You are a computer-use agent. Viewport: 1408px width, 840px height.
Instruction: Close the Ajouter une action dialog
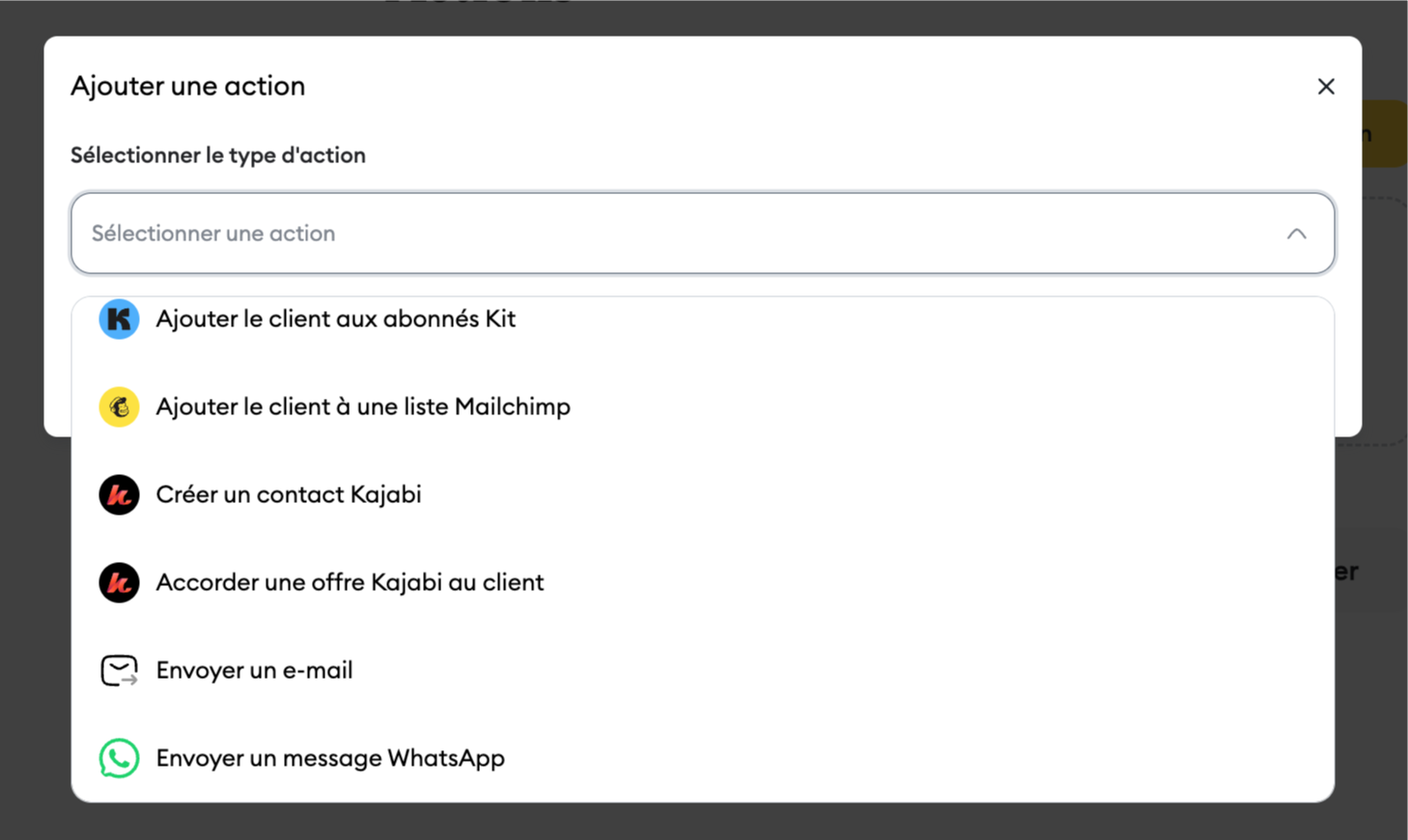pyautogui.click(x=1326, y=87)
